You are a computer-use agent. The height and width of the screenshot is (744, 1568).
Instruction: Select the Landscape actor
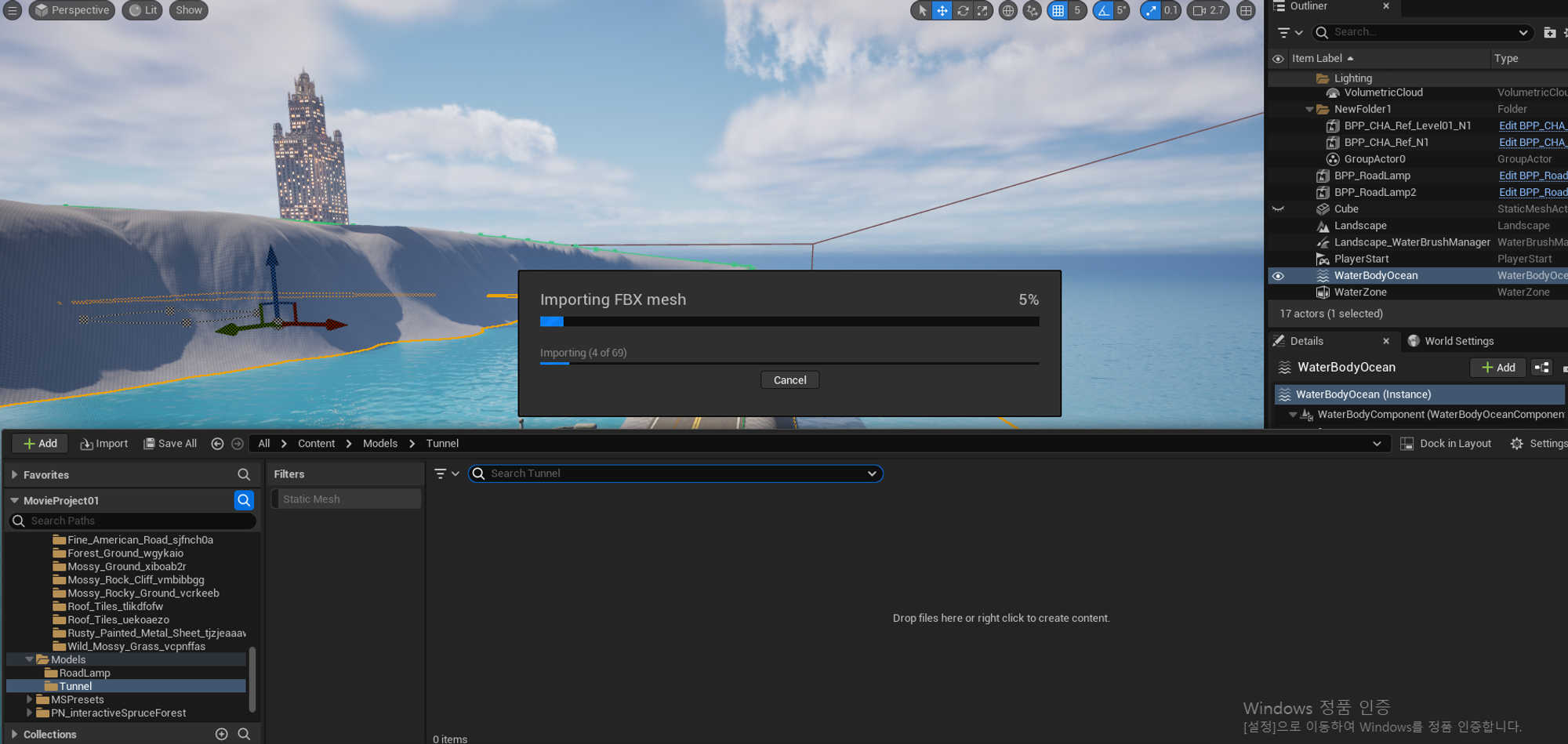pyautogui.click(x=1360, y=226)
